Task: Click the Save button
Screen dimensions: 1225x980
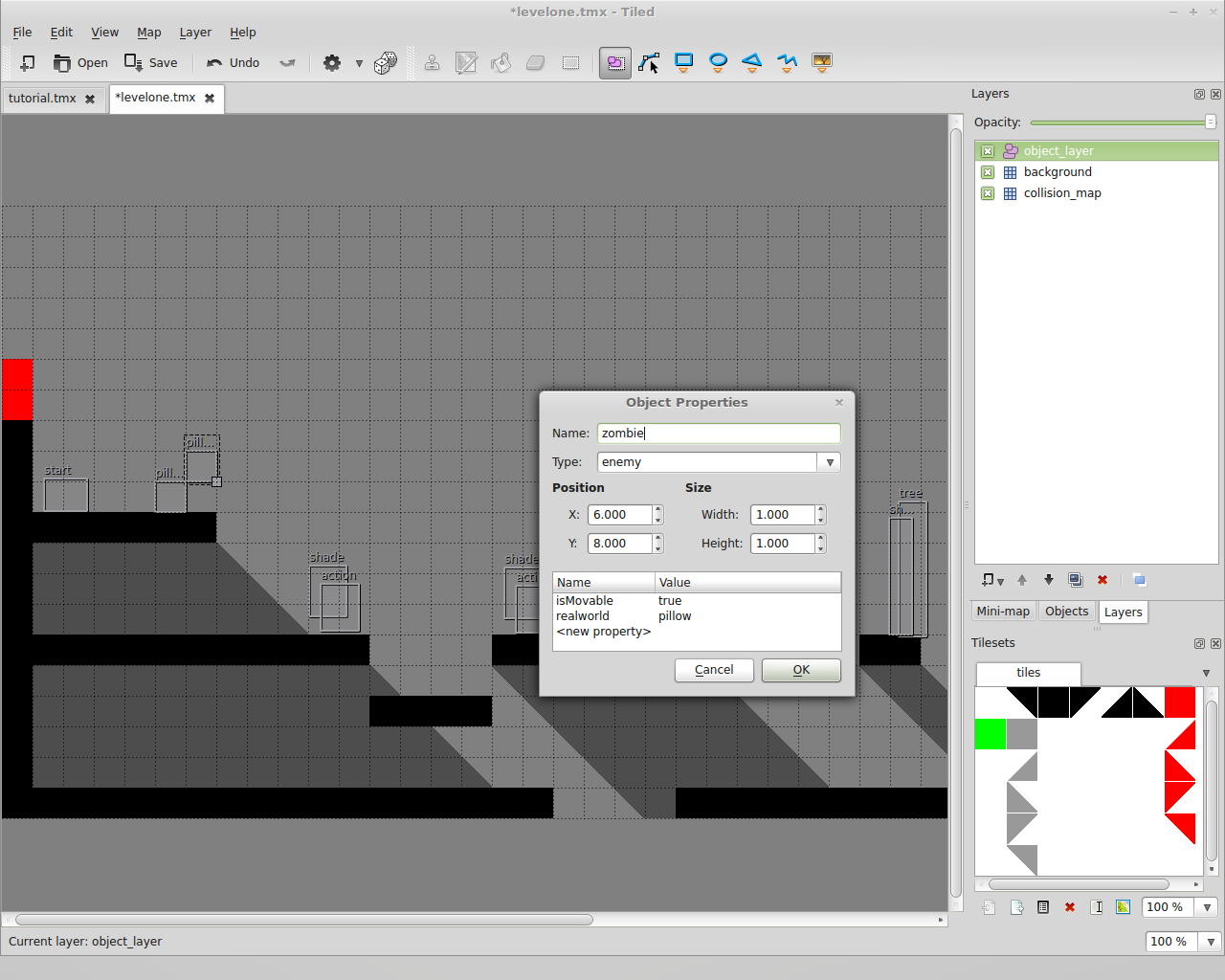Action: [151, 63]
